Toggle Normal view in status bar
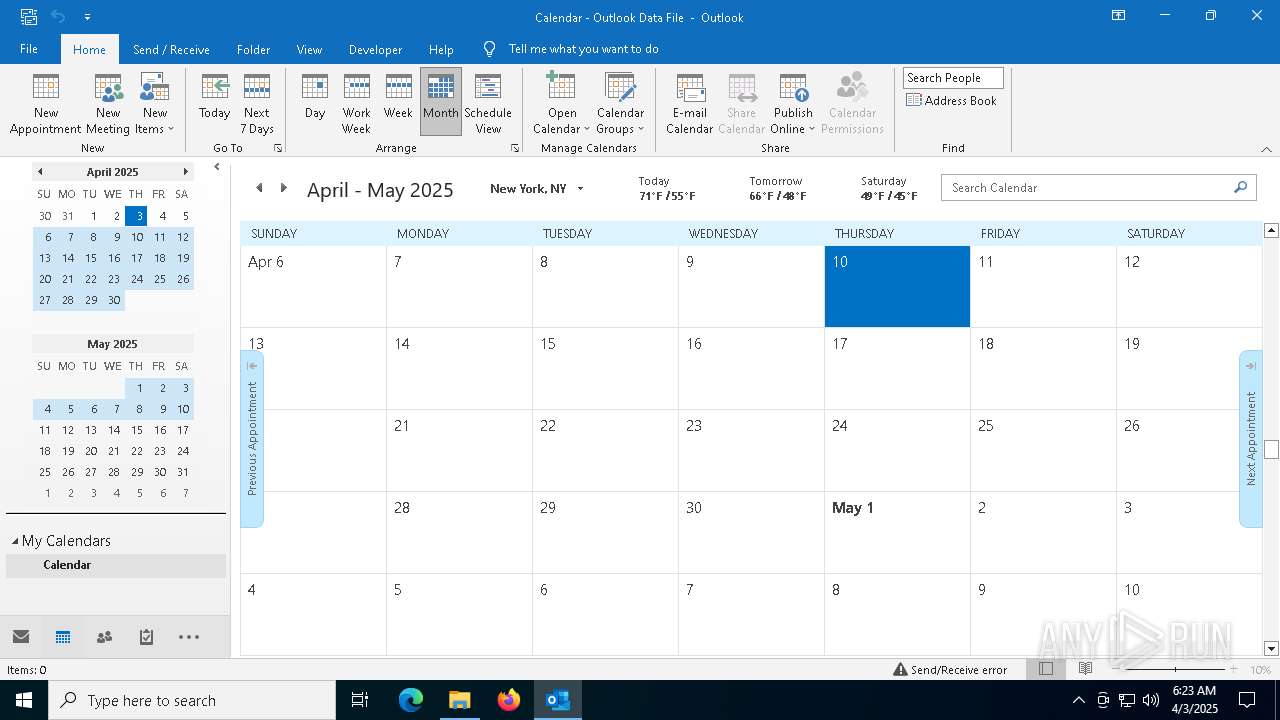The width and height of the screenshot is (1280, 720). point(1046,669)
